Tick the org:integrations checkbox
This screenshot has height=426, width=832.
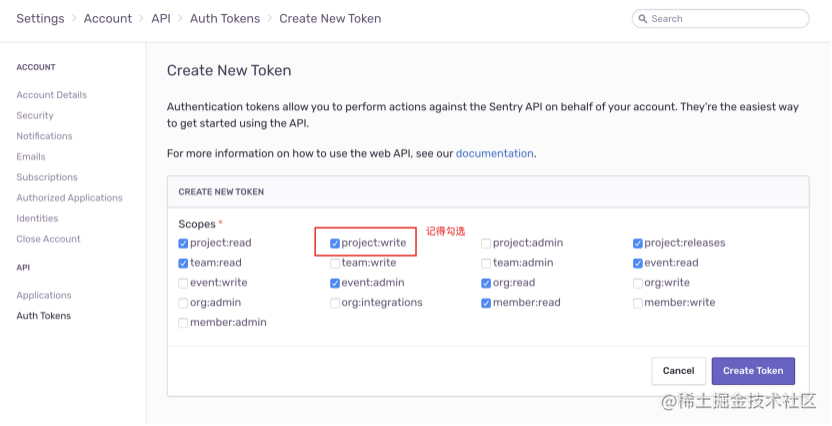click(335, 303)
